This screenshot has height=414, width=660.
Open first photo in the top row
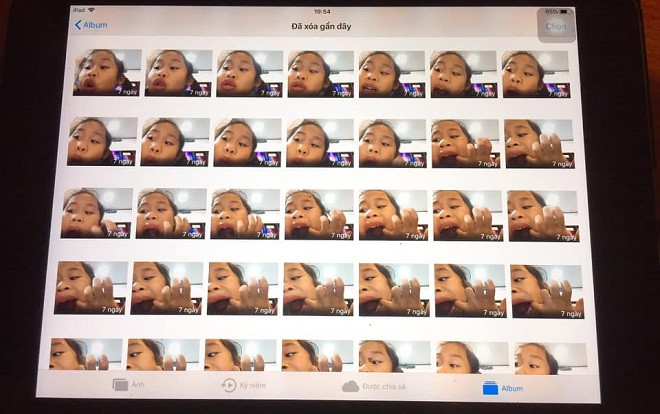(107, 73)
